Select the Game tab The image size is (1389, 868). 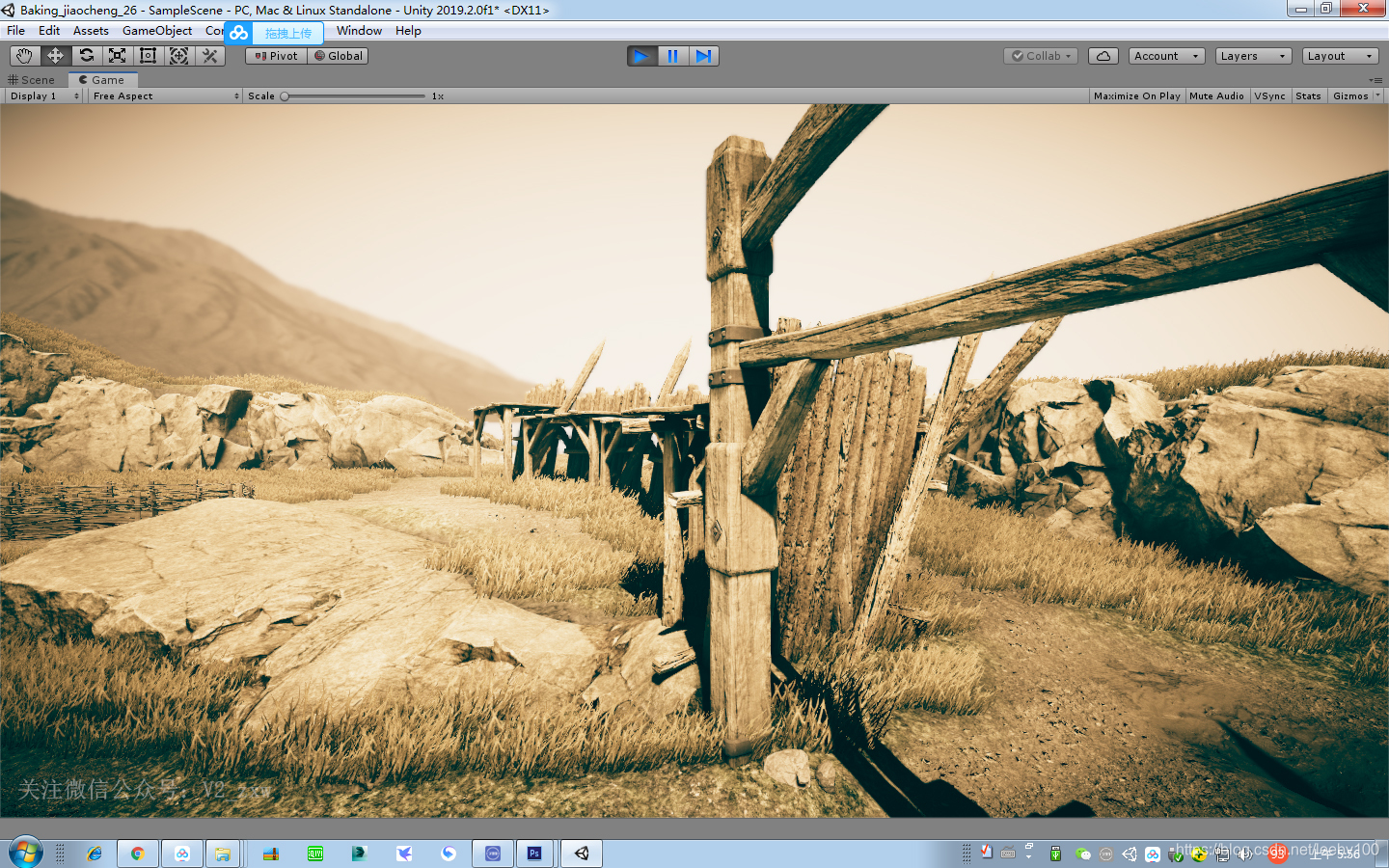click(x=102, y=80)
